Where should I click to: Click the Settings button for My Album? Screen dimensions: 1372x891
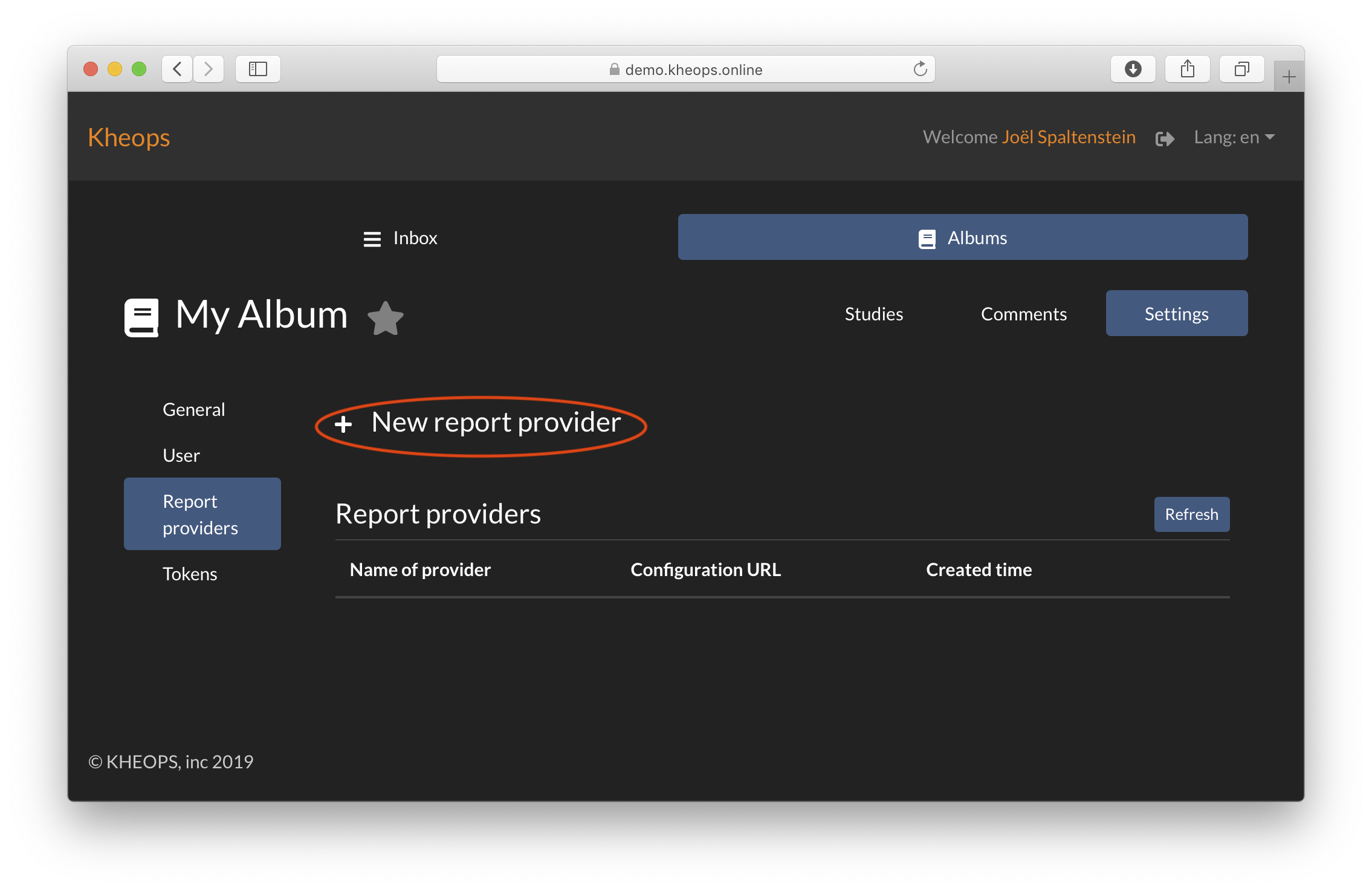[x=1175, y=313]
